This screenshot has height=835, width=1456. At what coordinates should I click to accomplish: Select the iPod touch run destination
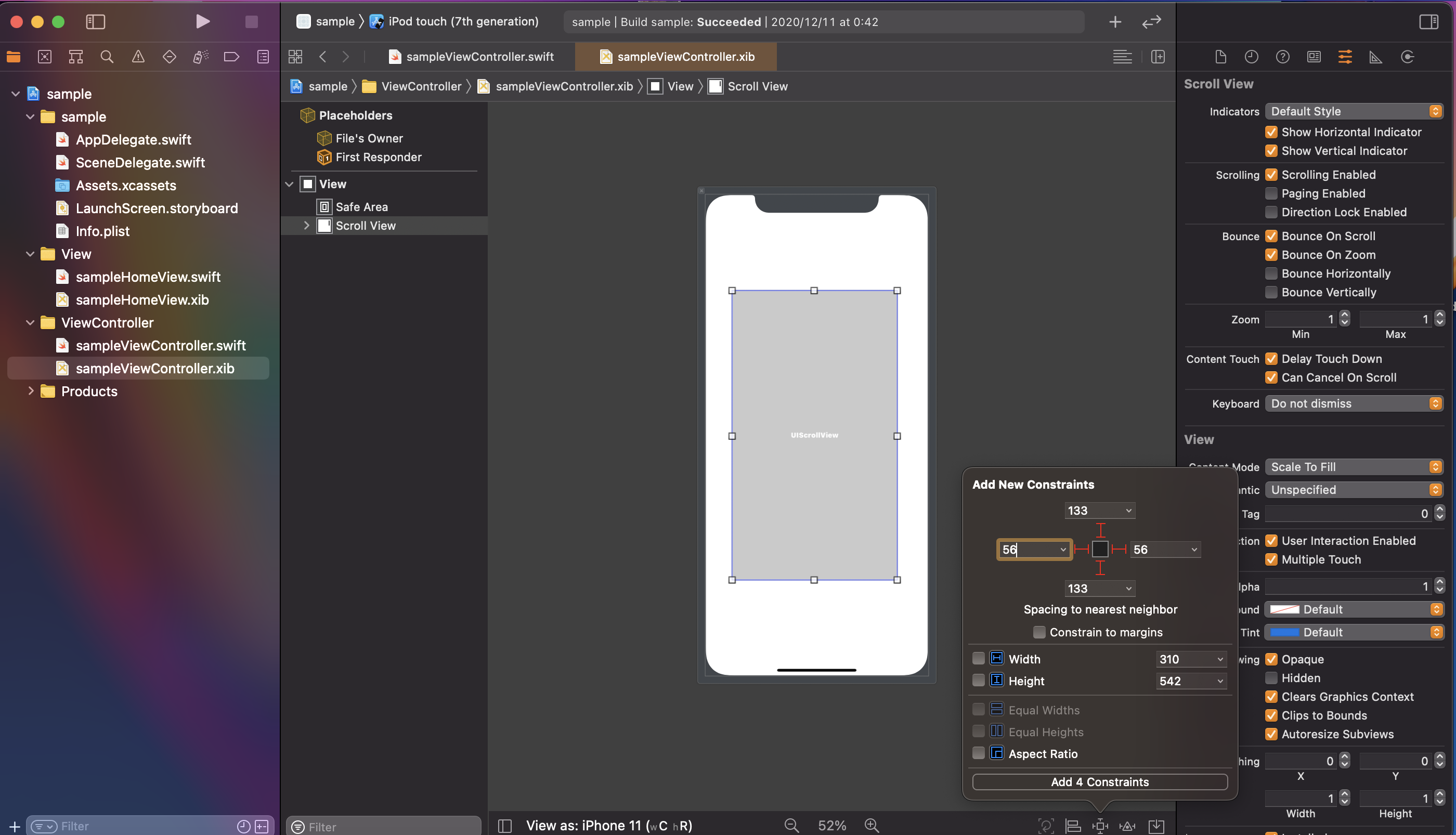(454, 22)
